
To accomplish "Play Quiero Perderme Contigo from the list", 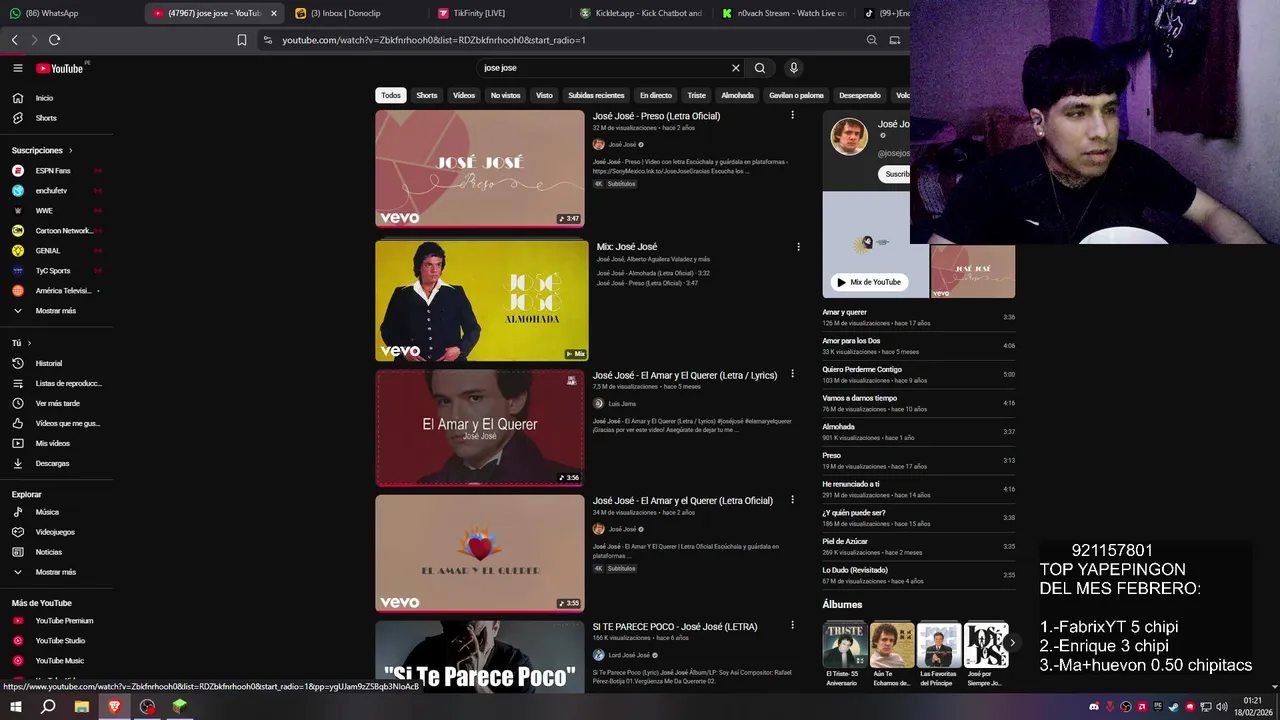I will [x=918, y=374].
